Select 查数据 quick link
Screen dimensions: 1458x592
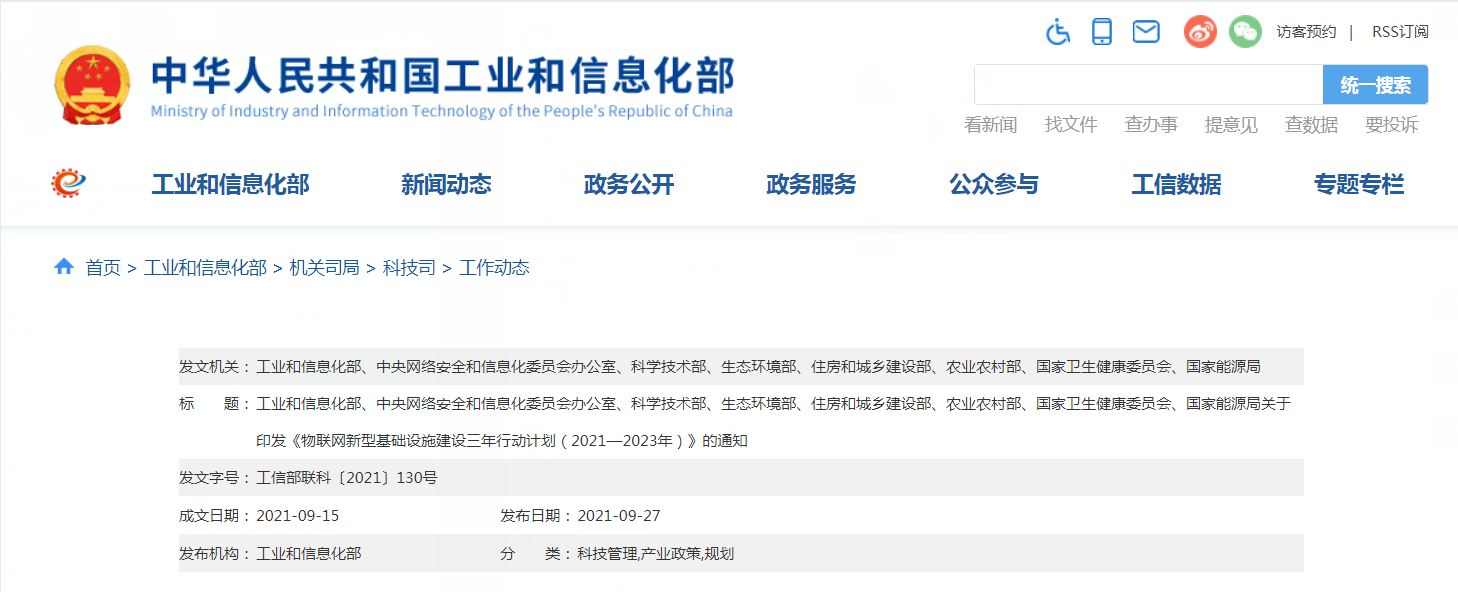[1311, 125]
